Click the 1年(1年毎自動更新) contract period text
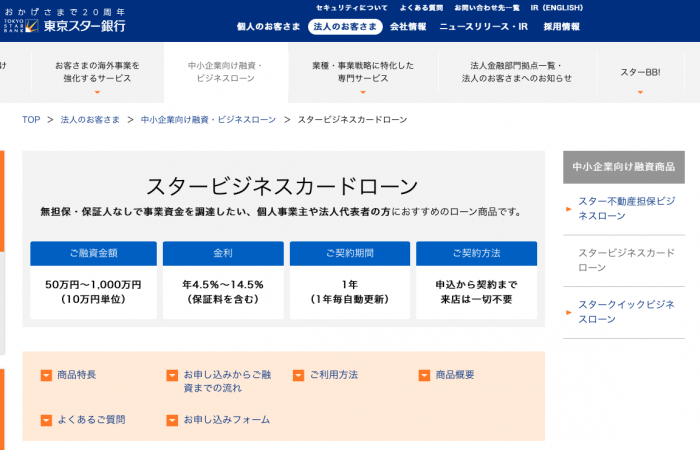 (x=350, y=292)
